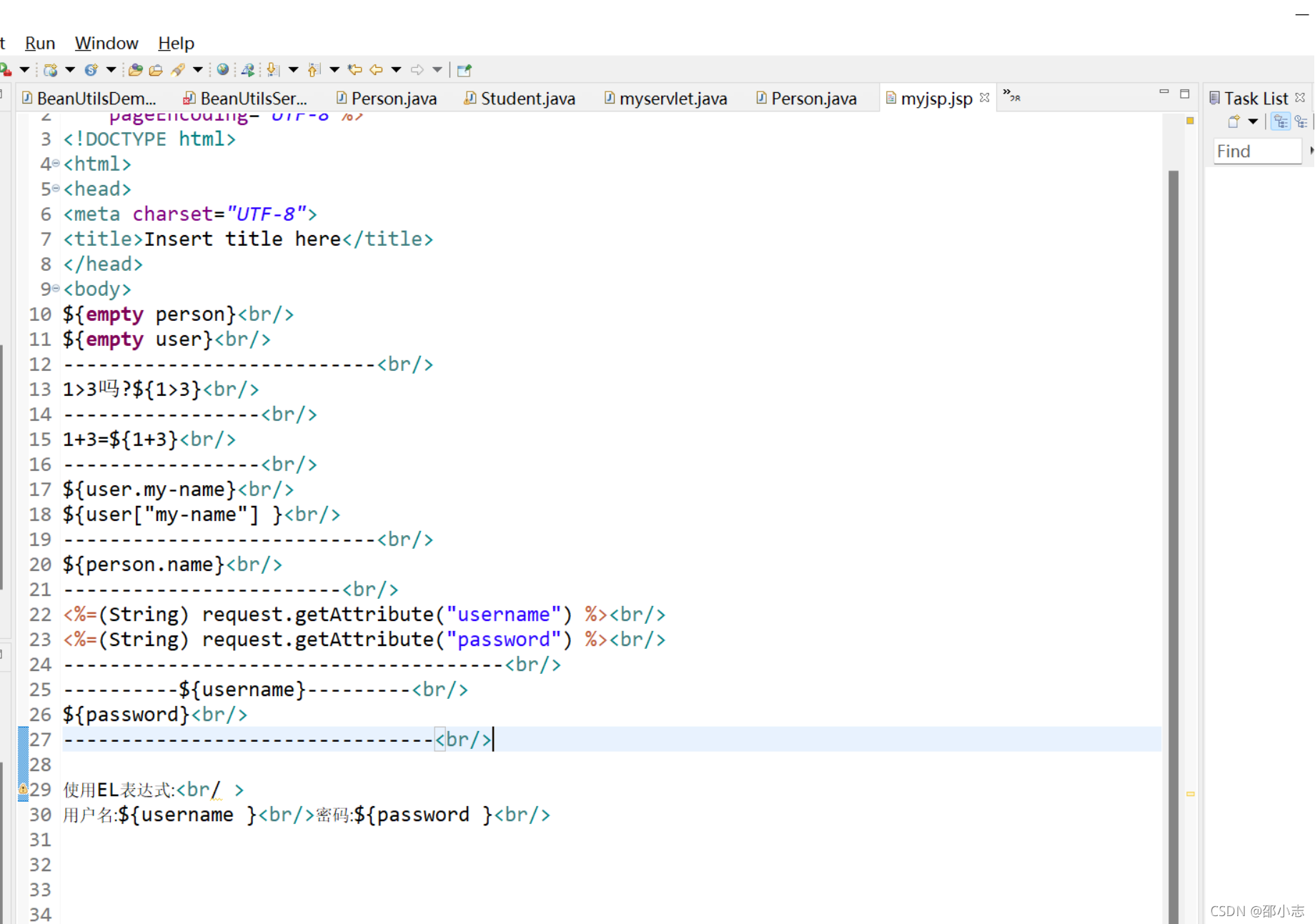This screenshot has height=924, width=1315.
Task: Click the Open Task folder icon
Action: (x=156, y=70)
